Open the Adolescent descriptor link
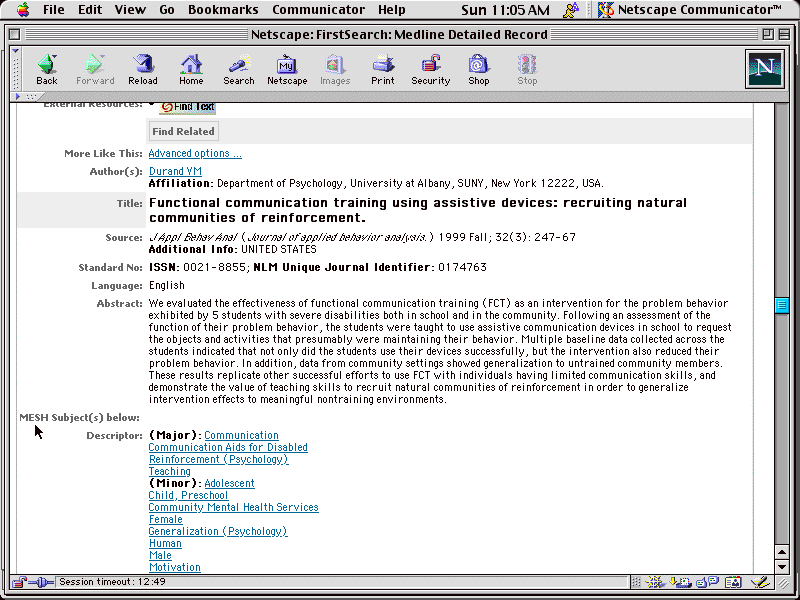 click(x=229, y=483)
